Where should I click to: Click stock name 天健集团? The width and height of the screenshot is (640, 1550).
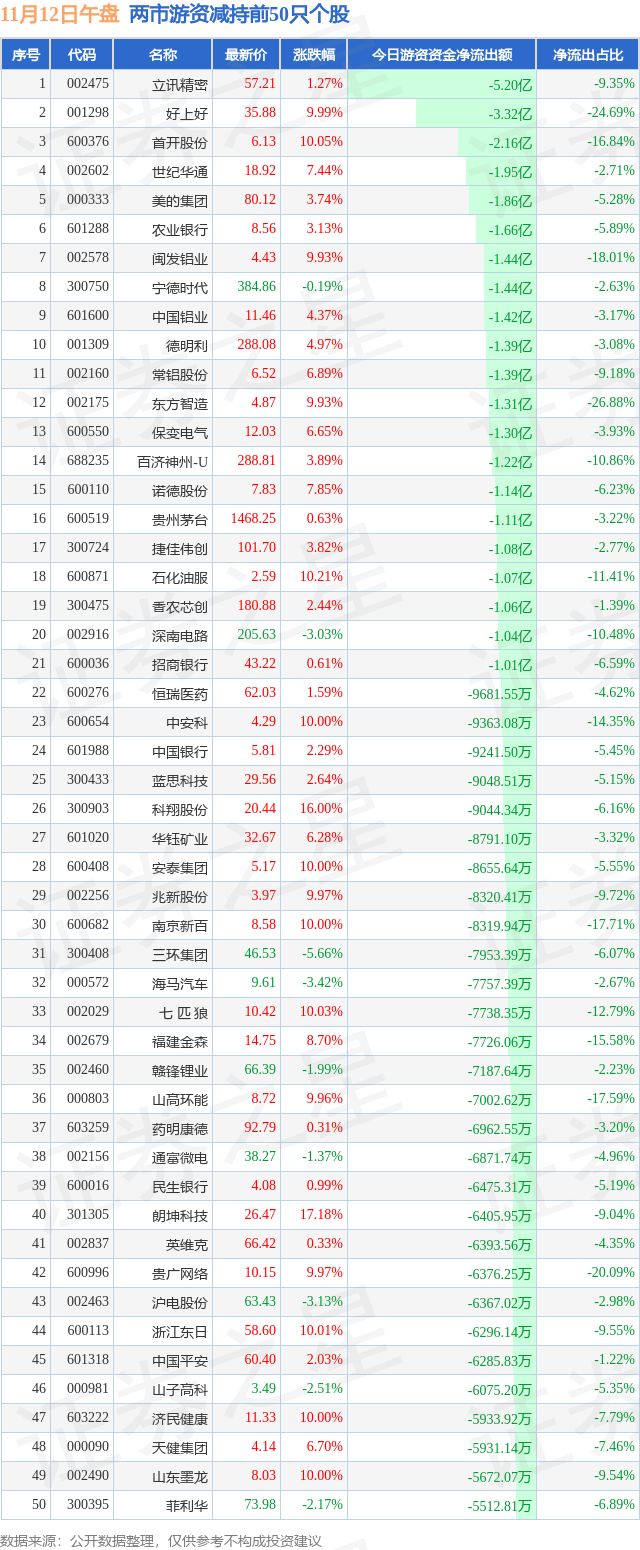[x=180, y=1448]
